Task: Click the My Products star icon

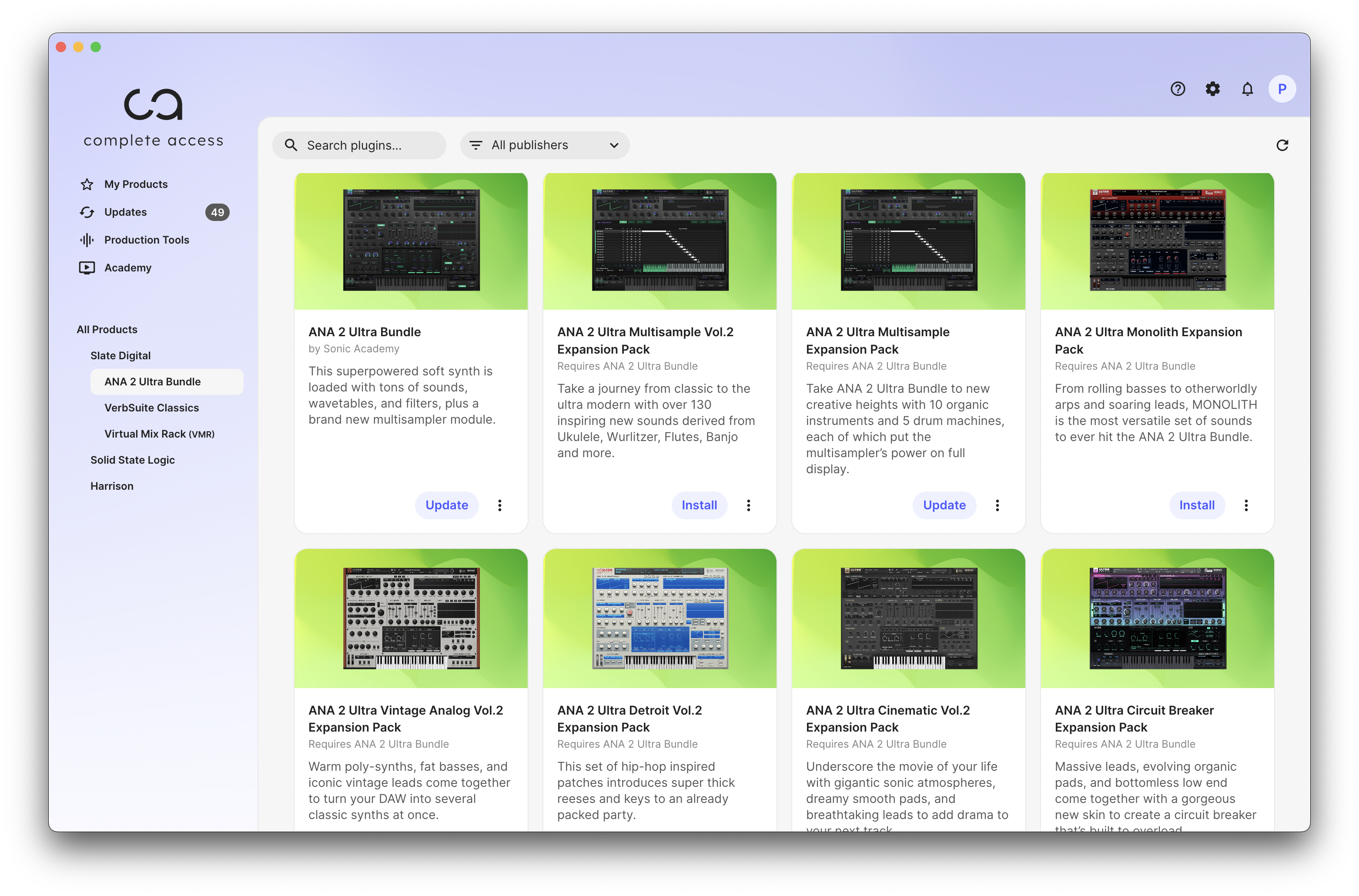Action: [87, 184]
